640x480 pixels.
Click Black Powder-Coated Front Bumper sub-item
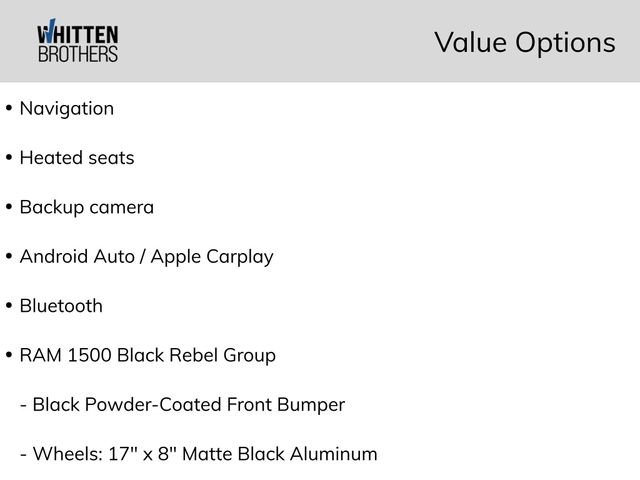(189, 405)
